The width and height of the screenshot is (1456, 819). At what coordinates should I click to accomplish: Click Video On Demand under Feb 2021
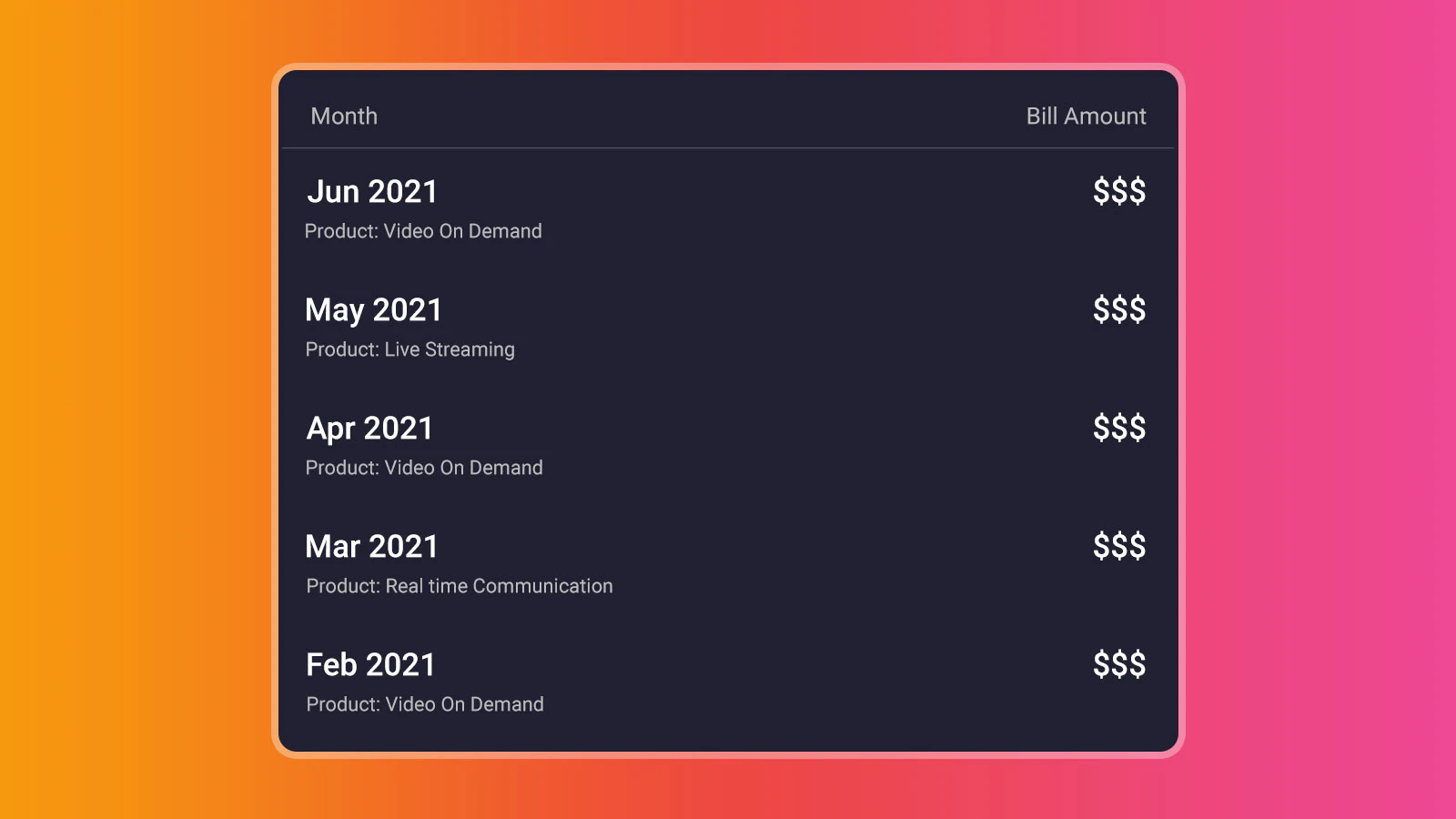point(425,703)
